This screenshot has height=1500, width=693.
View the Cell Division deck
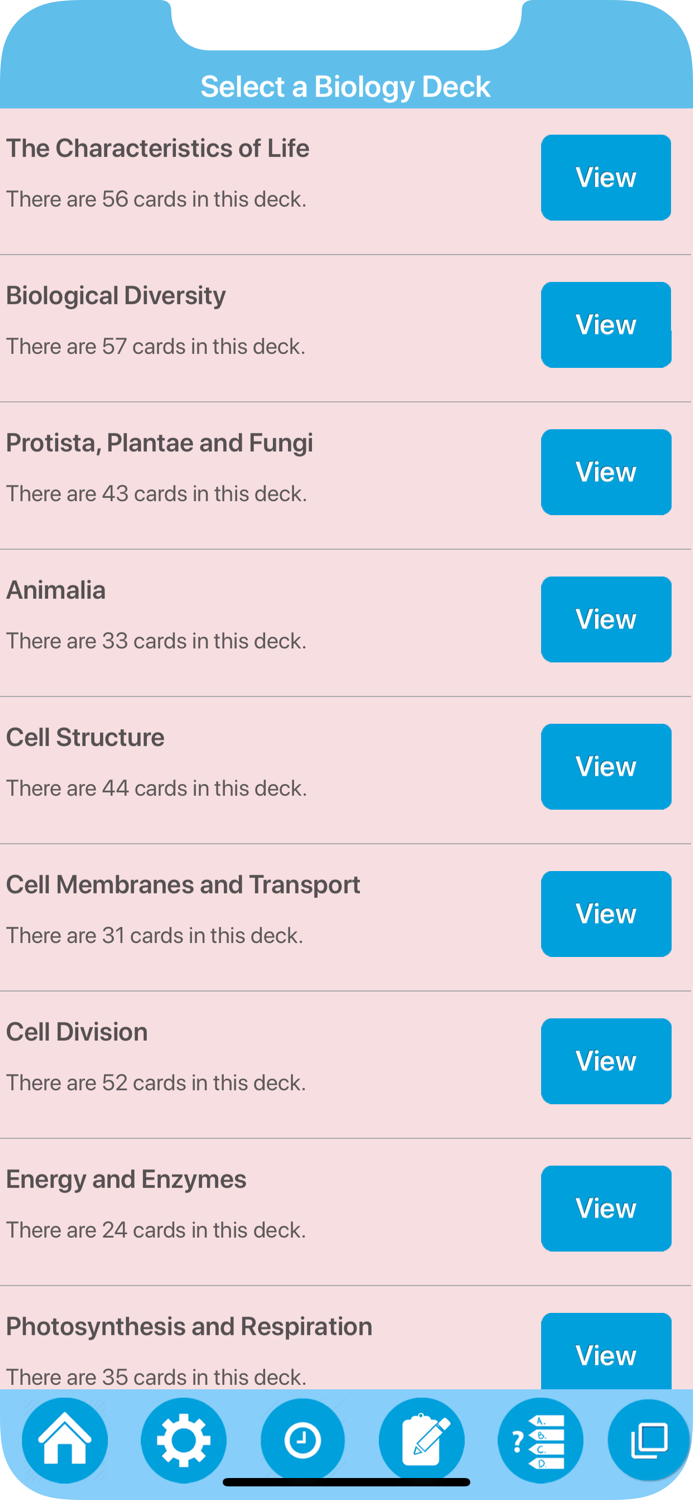606,1061
